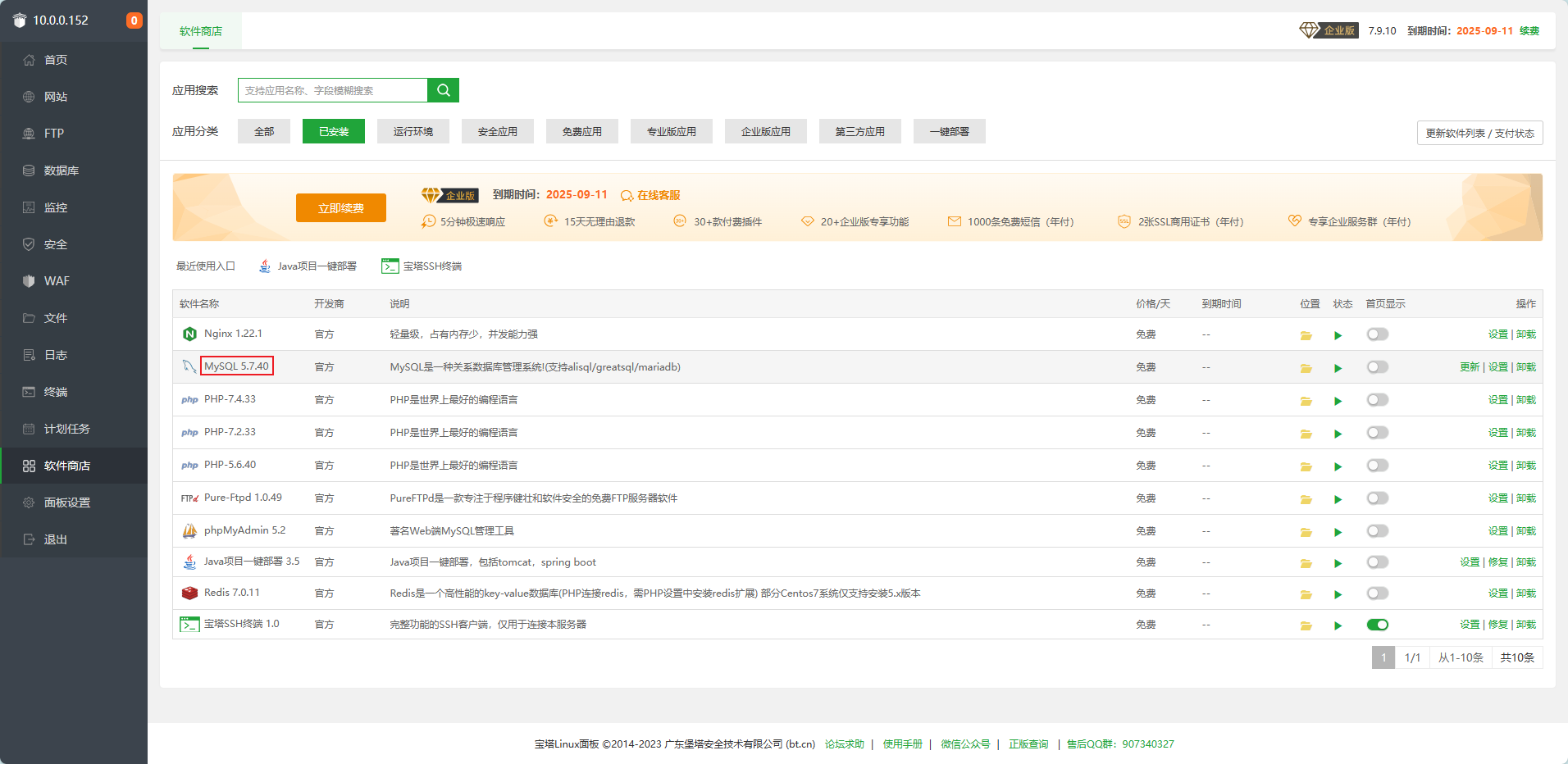The image size is (1568, 764).
Task: Click the phpMyAdmin status play icon
Action: tap(1338, 532)
